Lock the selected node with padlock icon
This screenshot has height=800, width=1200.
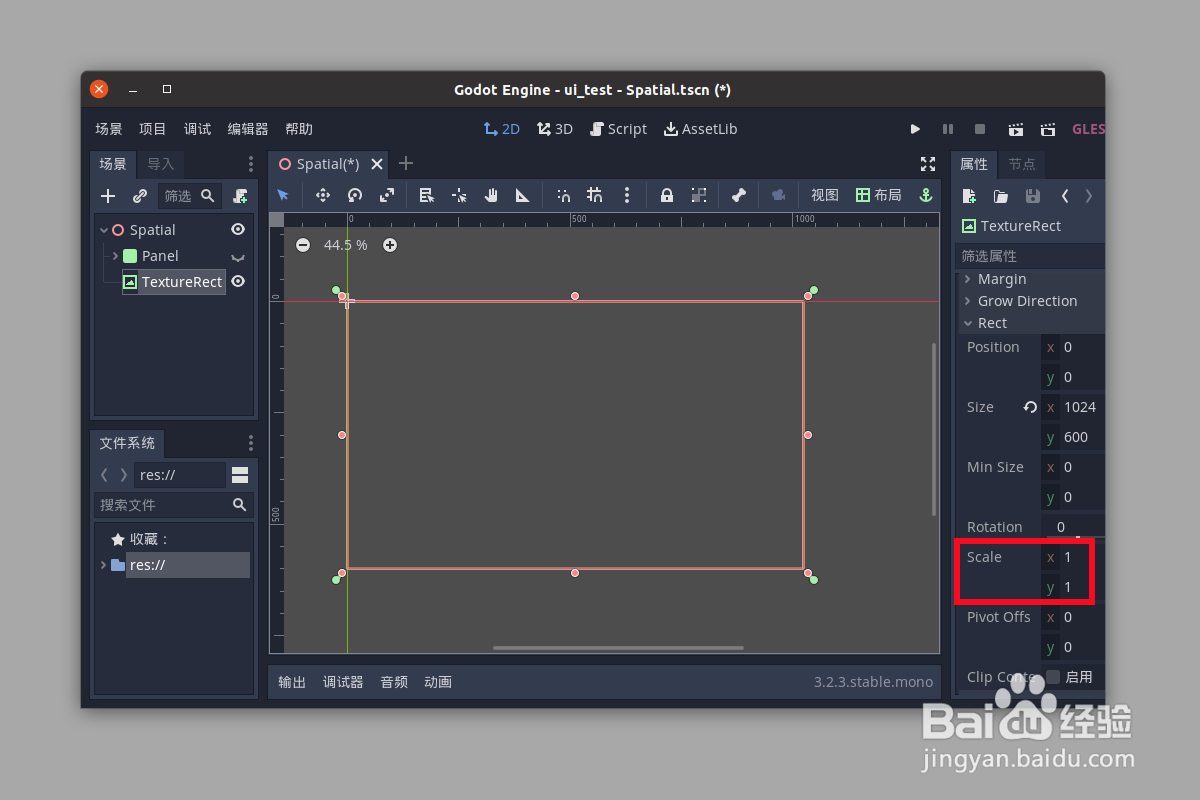[x=666, y=195]
